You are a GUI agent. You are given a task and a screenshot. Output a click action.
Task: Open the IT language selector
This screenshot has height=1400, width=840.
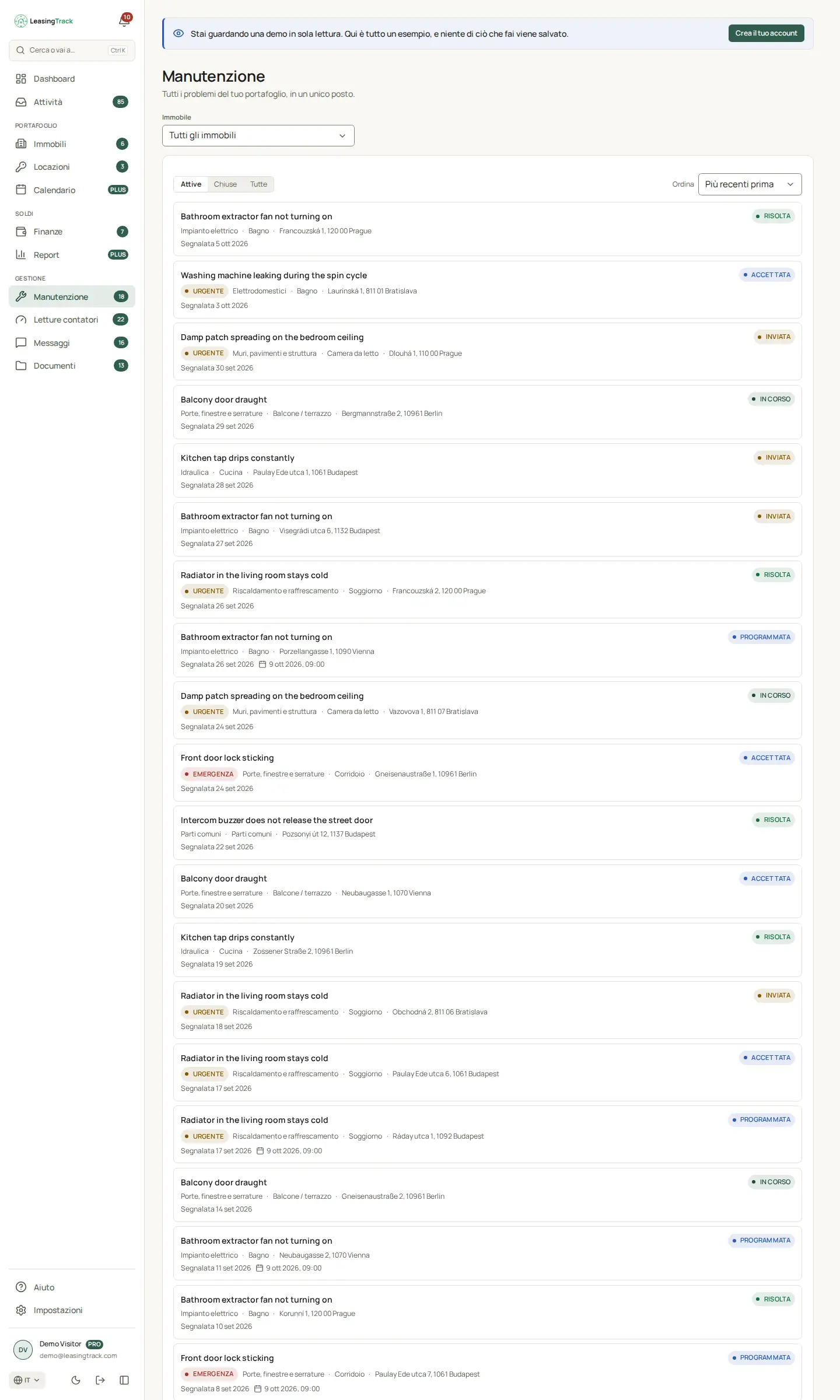27,1380
